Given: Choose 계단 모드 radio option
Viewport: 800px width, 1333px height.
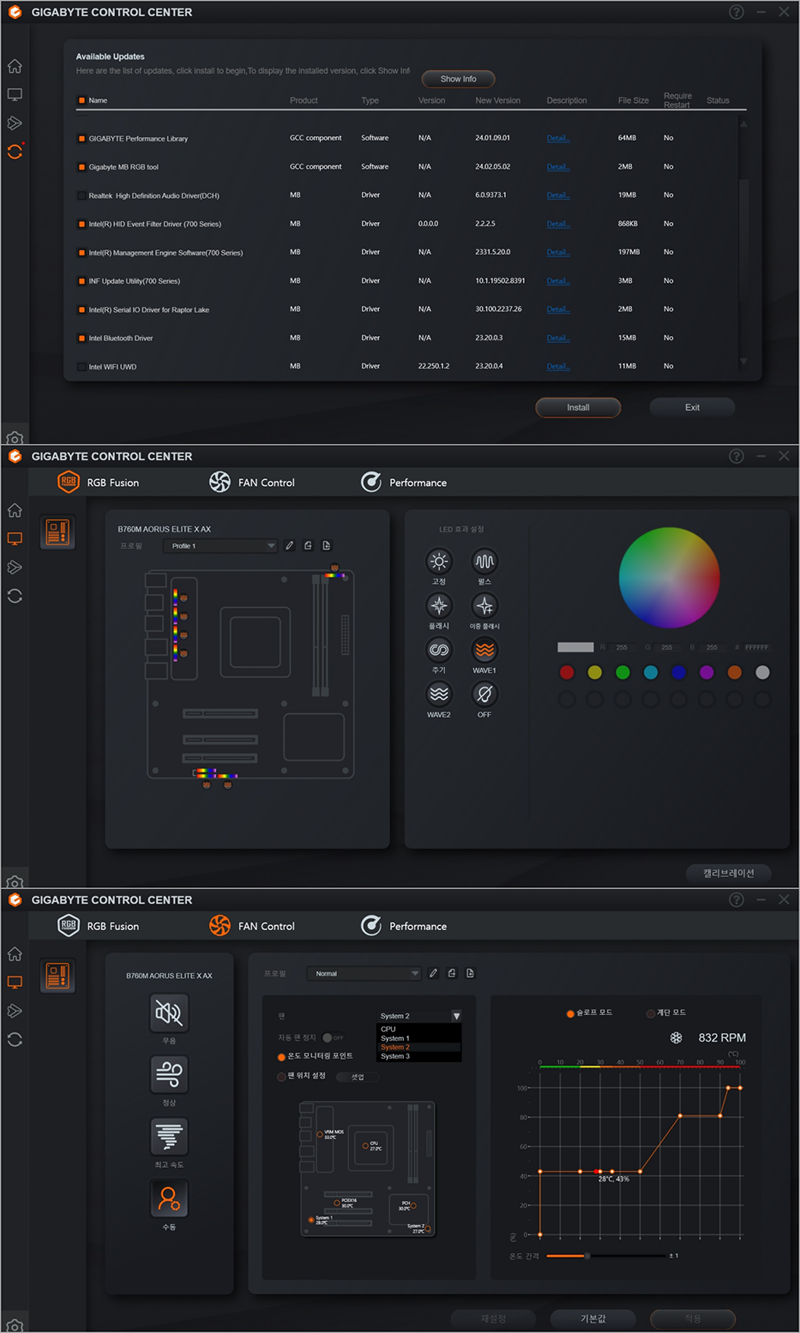Looking at the screenshot, I should point(651,1013).
